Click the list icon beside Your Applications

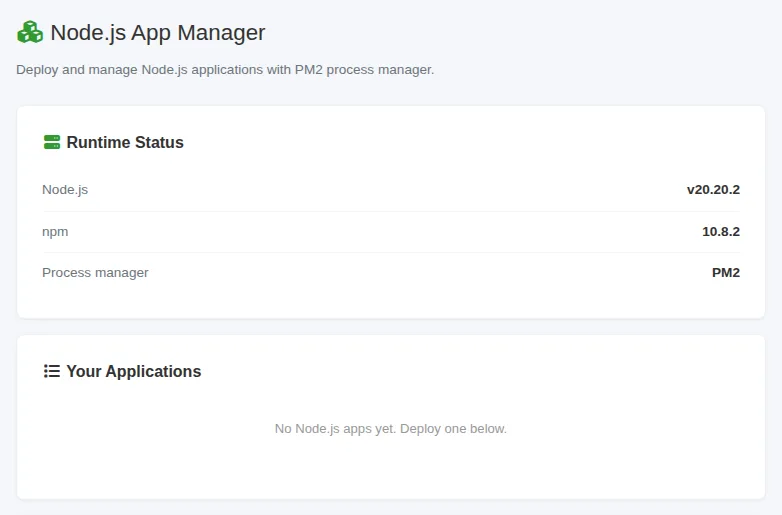pos(52,371)
